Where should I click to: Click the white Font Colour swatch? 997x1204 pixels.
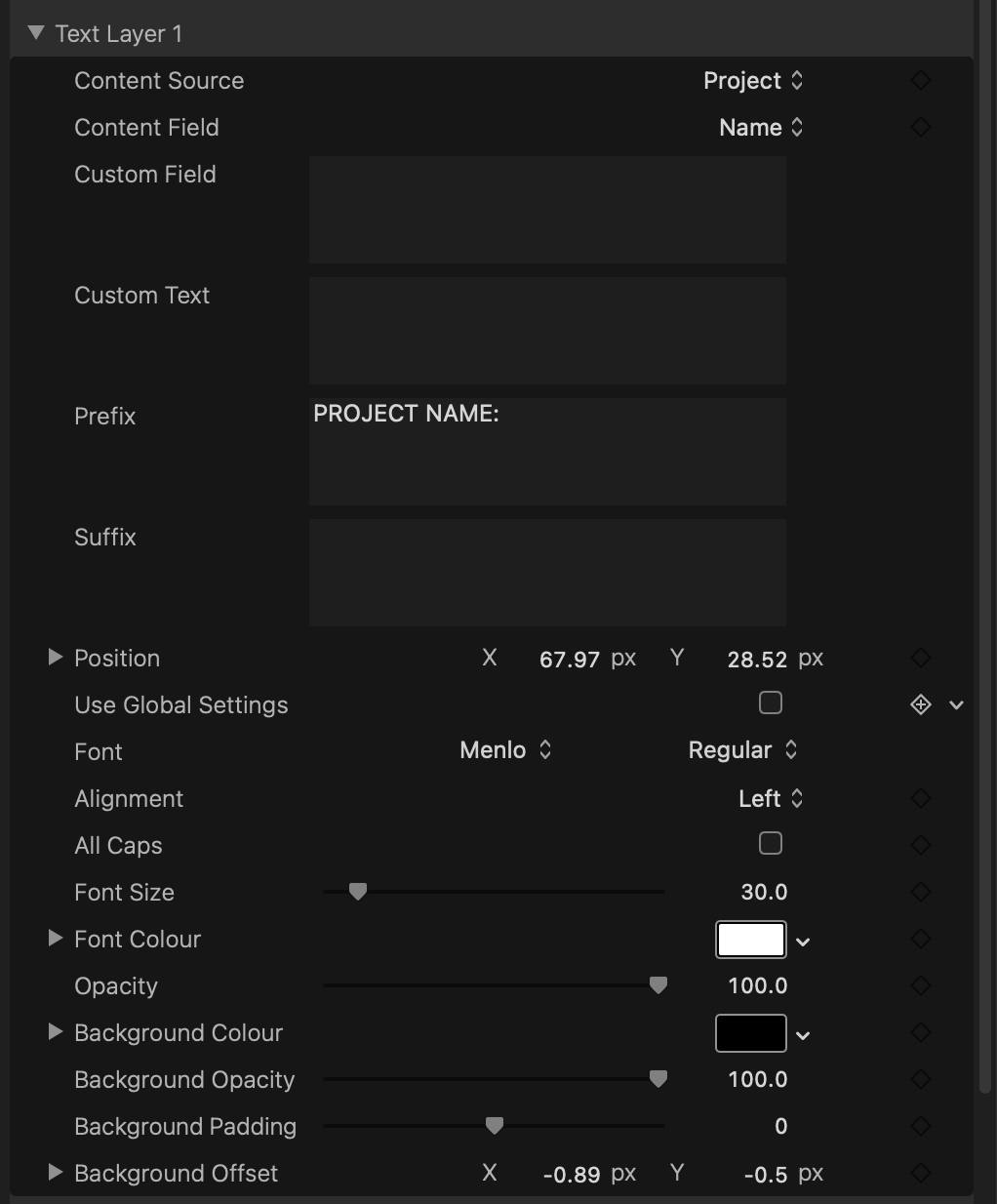(750, 940)
